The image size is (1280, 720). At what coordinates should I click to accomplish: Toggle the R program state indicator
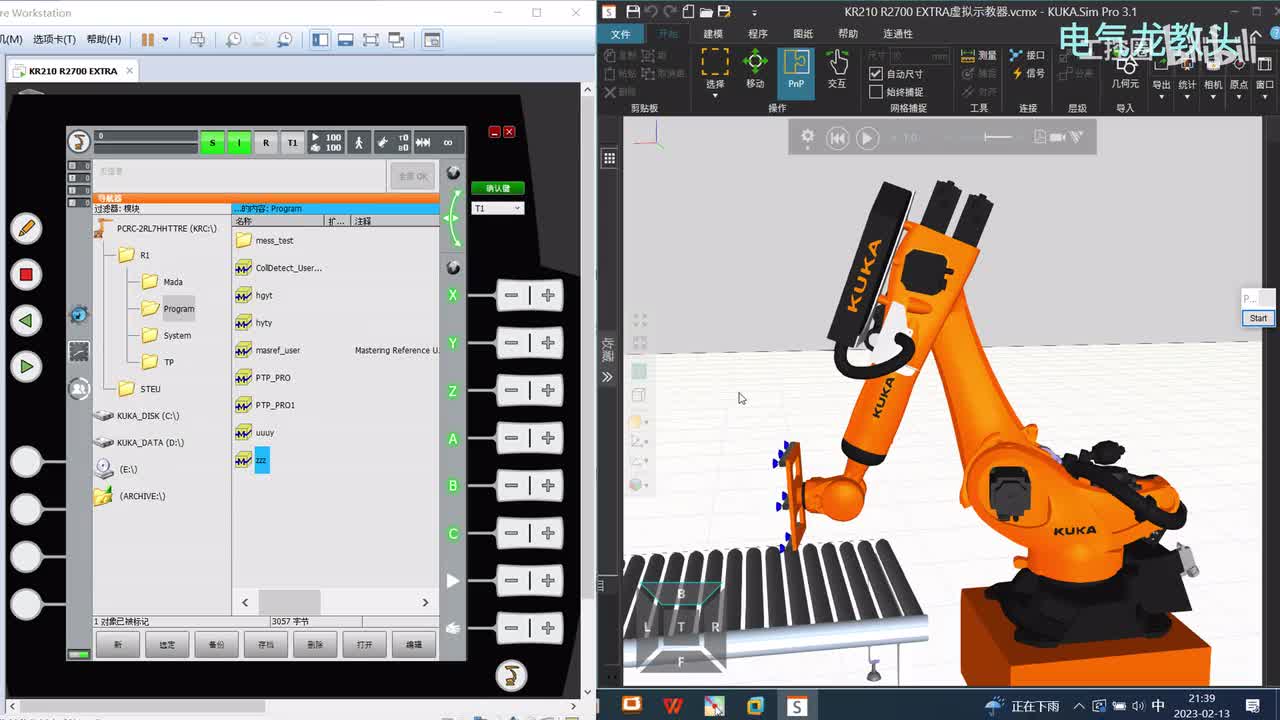coord(266,142)
